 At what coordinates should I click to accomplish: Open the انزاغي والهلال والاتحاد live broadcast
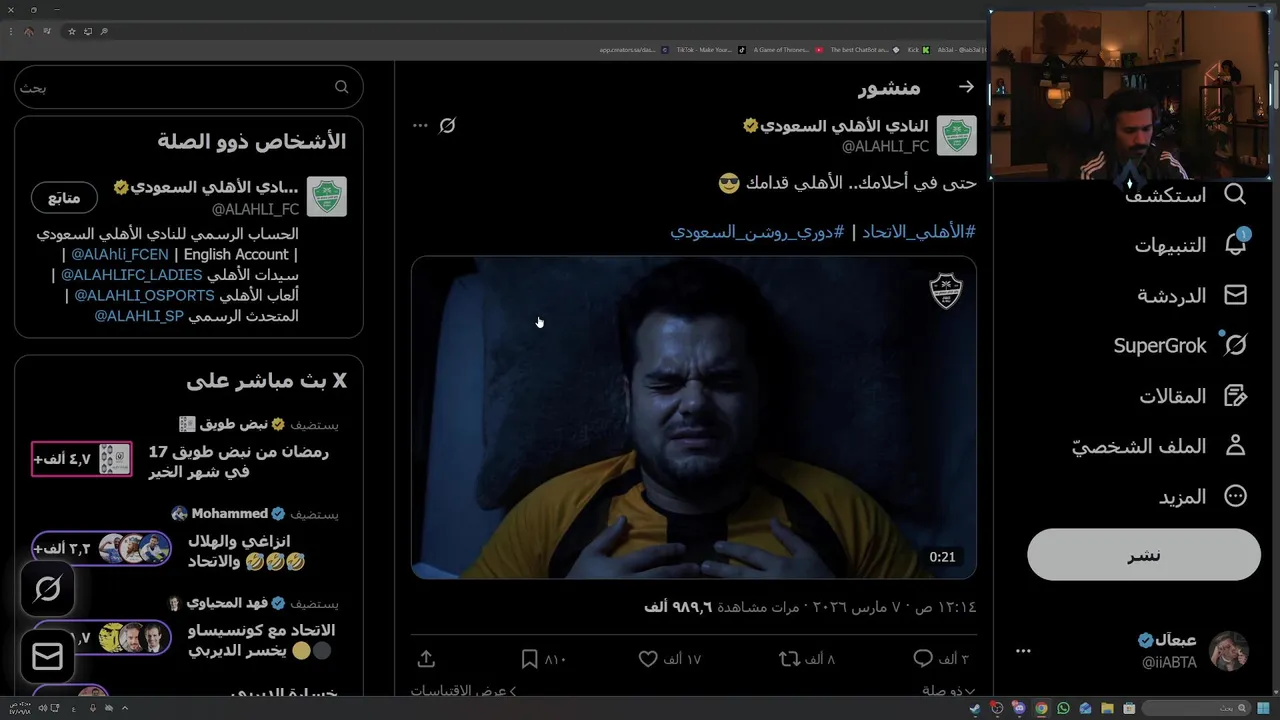246,551
